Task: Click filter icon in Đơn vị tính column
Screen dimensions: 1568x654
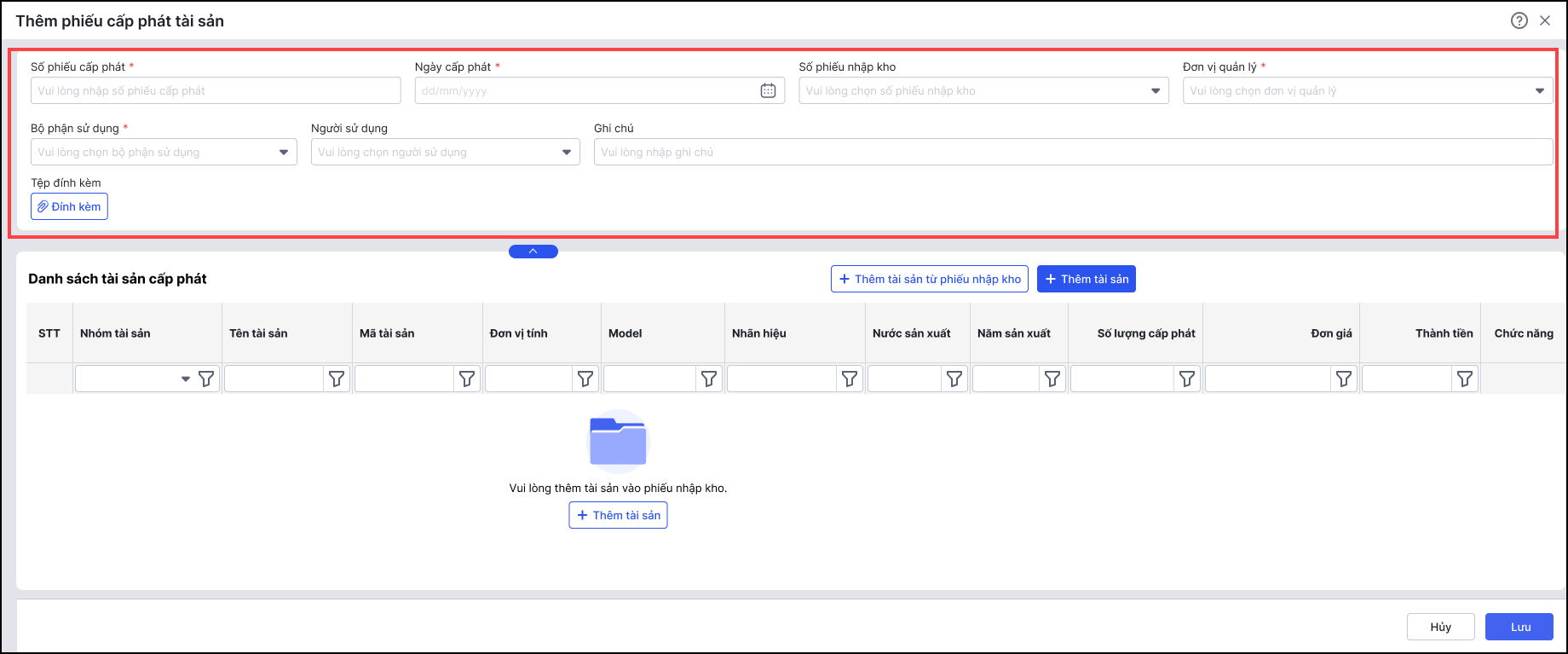Action: pos(585,379)
